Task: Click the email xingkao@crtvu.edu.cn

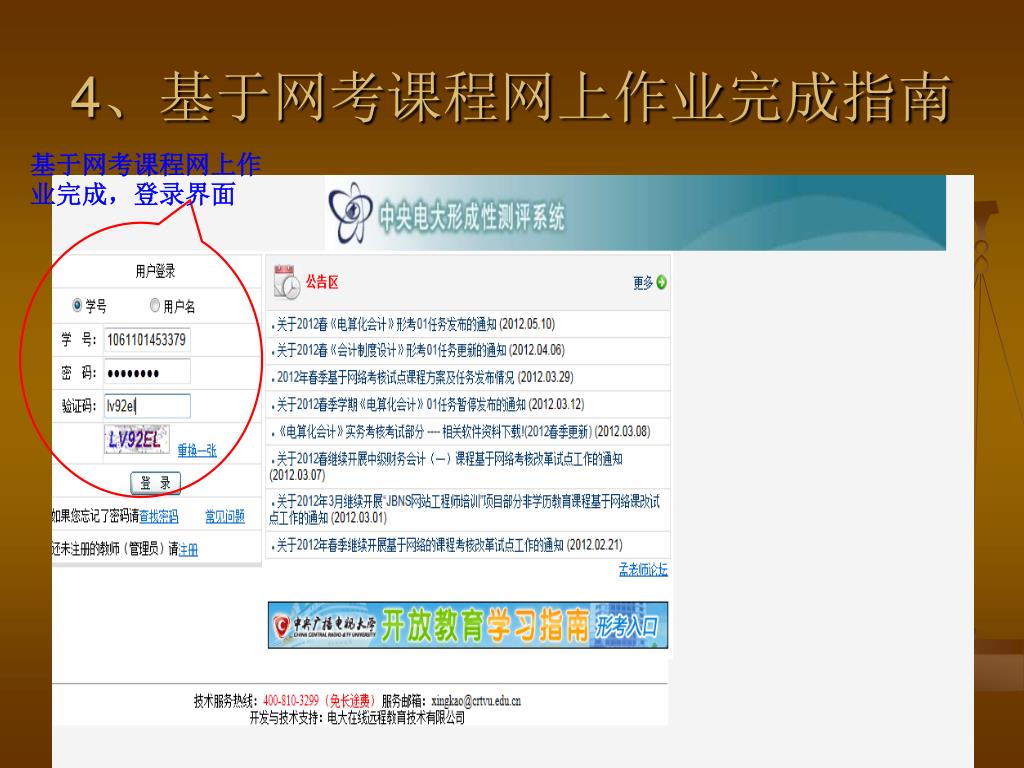Action: [x=476, y=701]
